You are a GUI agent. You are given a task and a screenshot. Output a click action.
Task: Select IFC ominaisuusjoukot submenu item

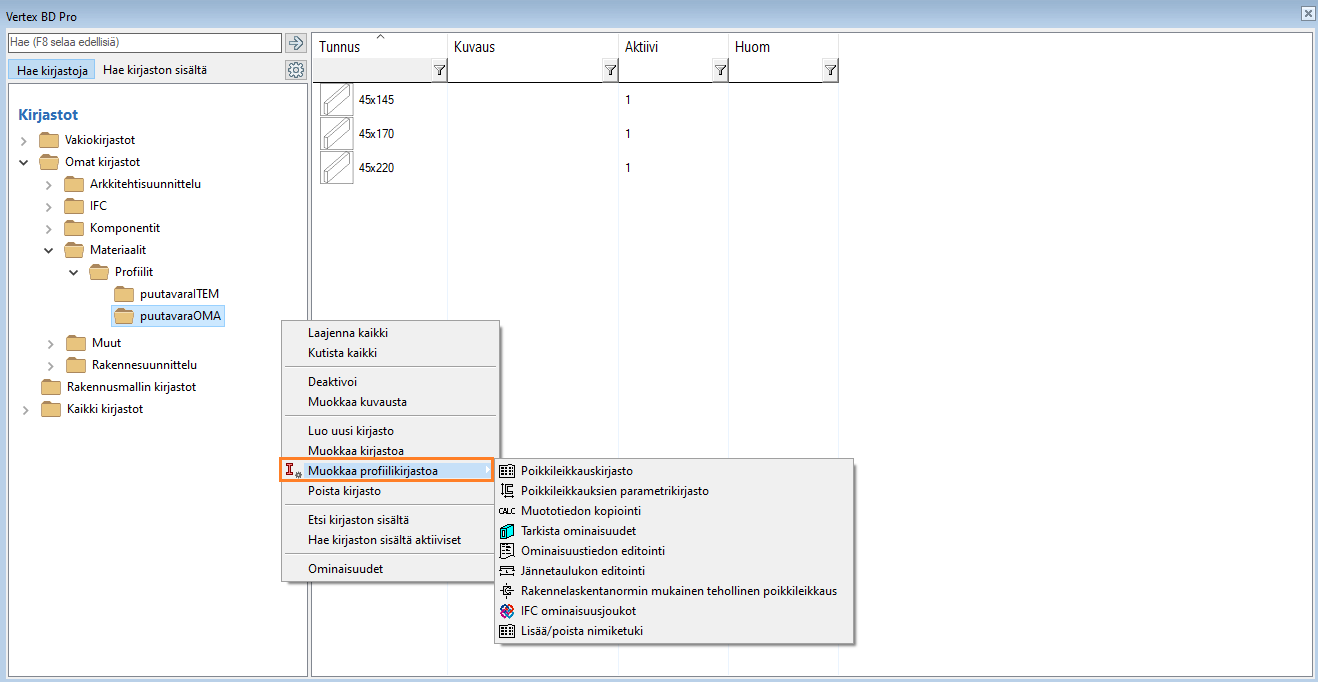tap(578, 611)
